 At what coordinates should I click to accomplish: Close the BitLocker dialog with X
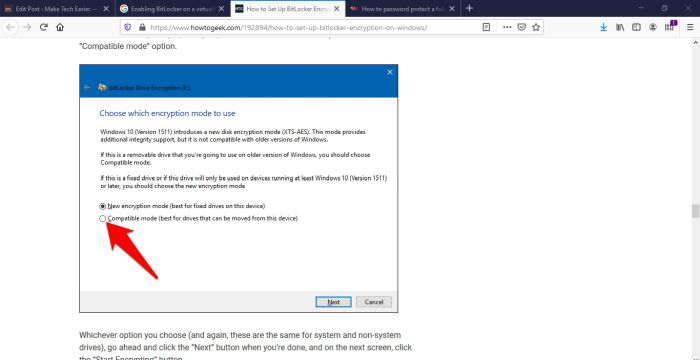[390, 72]
